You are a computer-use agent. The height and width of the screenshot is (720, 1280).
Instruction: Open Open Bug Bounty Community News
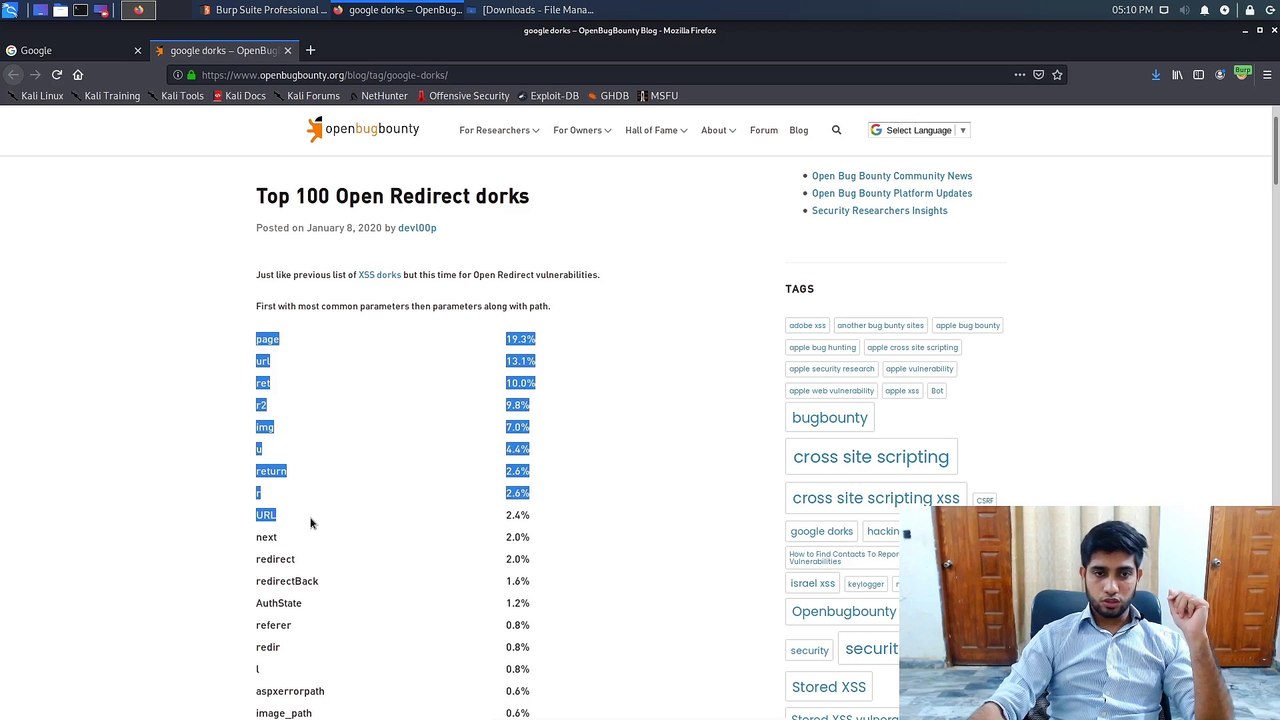892,176
